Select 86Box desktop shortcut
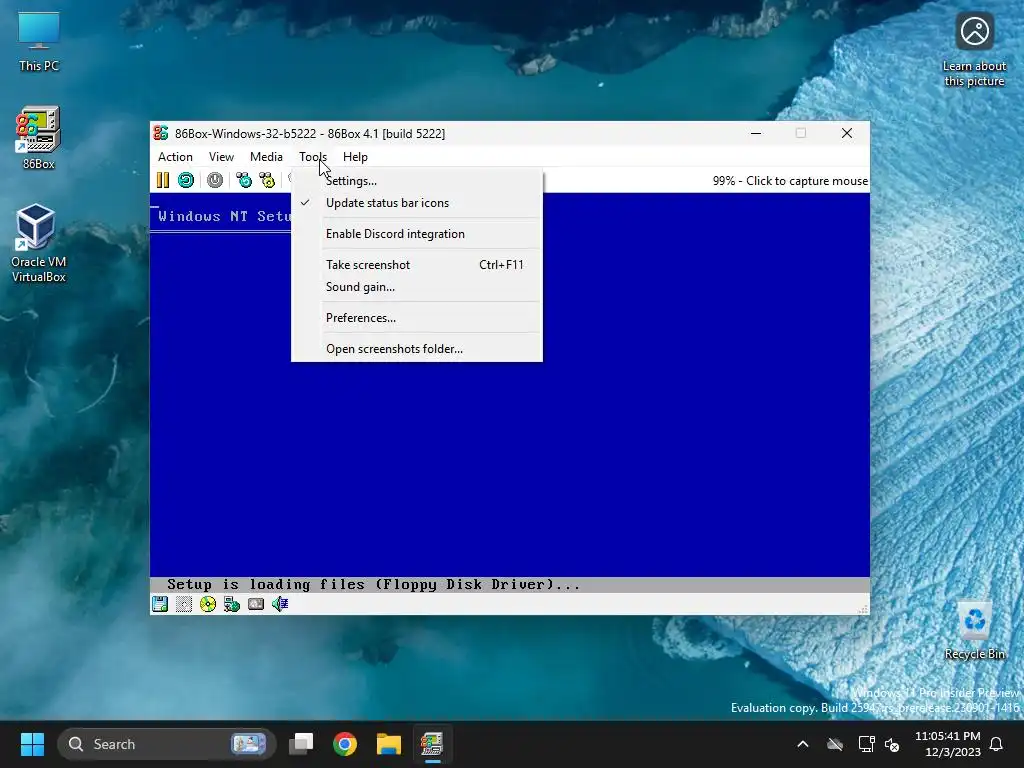 click(39, 138)
